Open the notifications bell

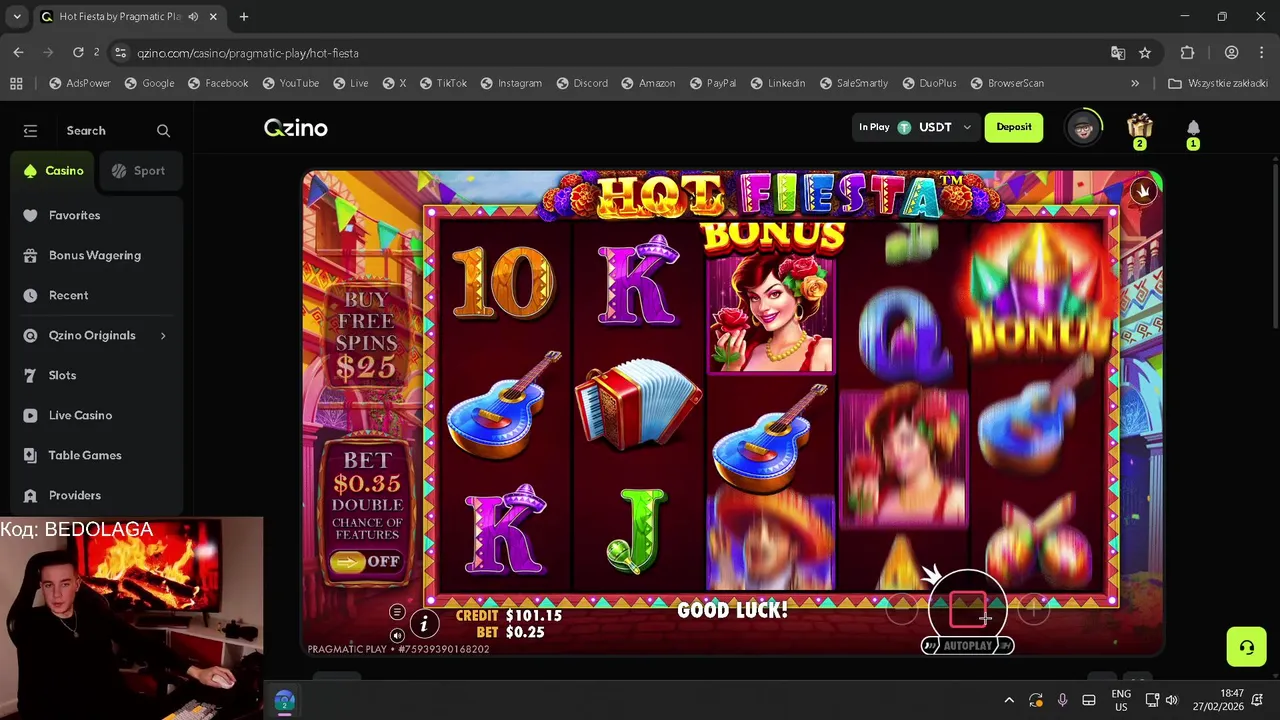(1193, 128)
